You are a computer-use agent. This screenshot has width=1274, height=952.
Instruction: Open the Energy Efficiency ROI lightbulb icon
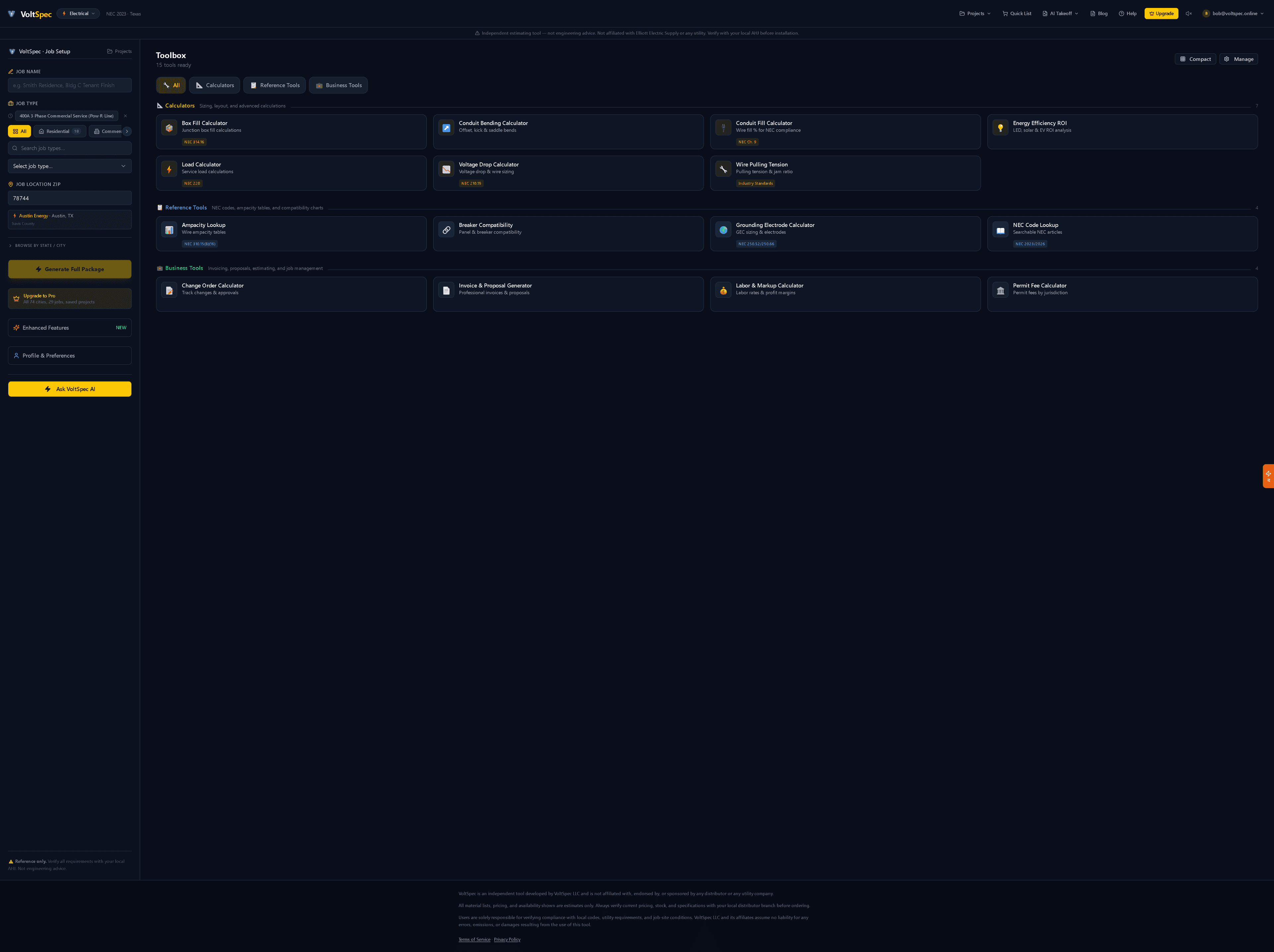pos(1000,128)
